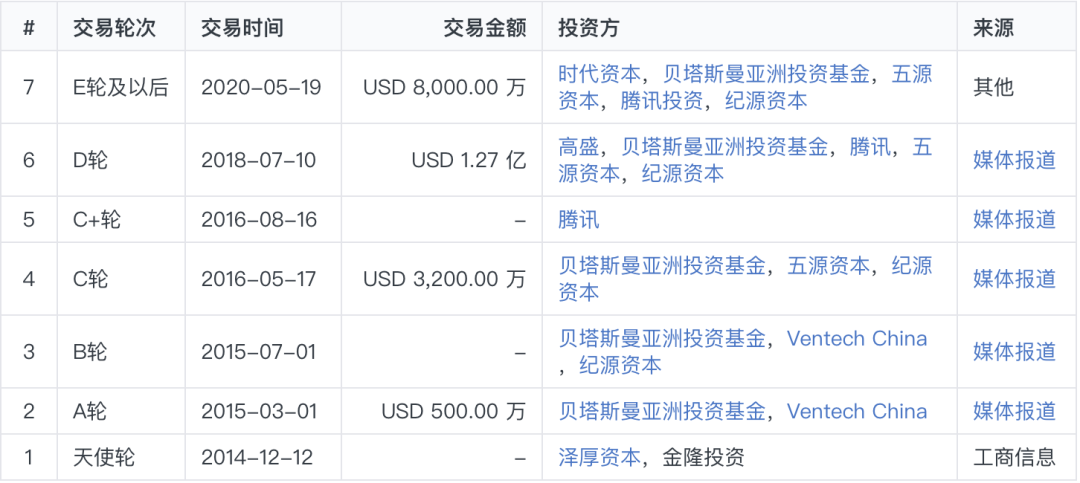Click Ventech China in the A轮 row
1080x483 pixels.
856,411
